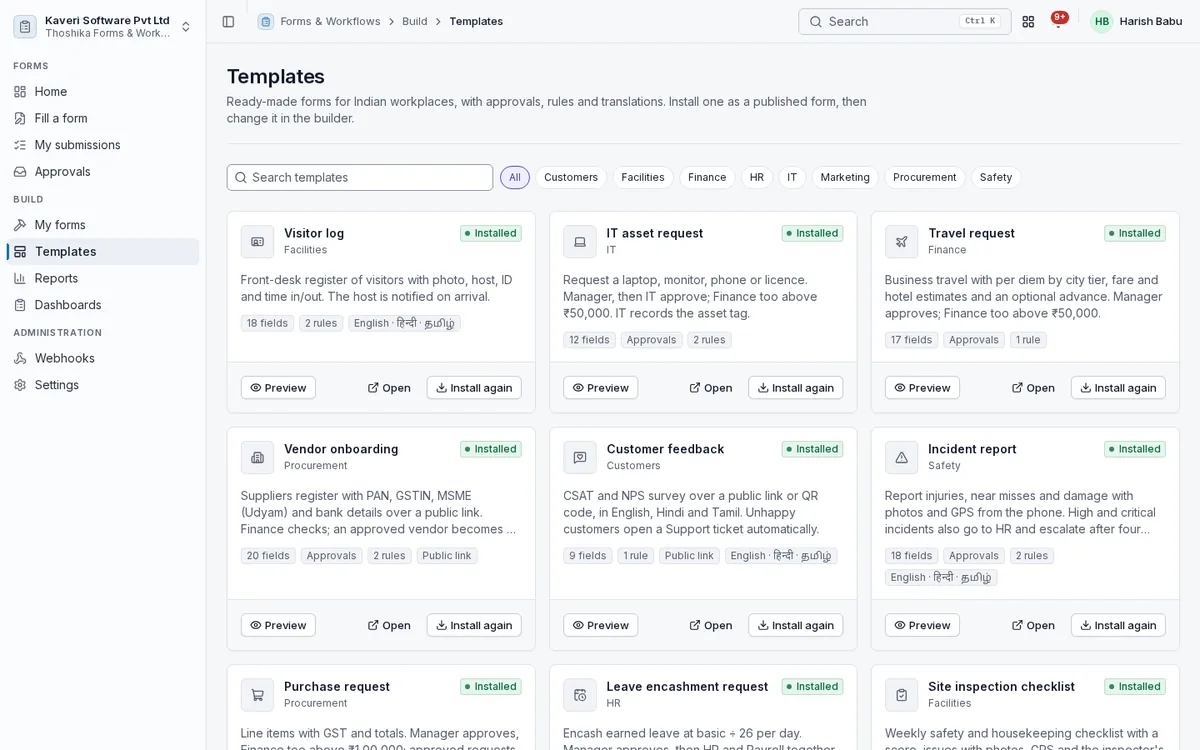The image size is (1200, 750).
Task: Filter templates by Safety chip
Action: (996, 177)
